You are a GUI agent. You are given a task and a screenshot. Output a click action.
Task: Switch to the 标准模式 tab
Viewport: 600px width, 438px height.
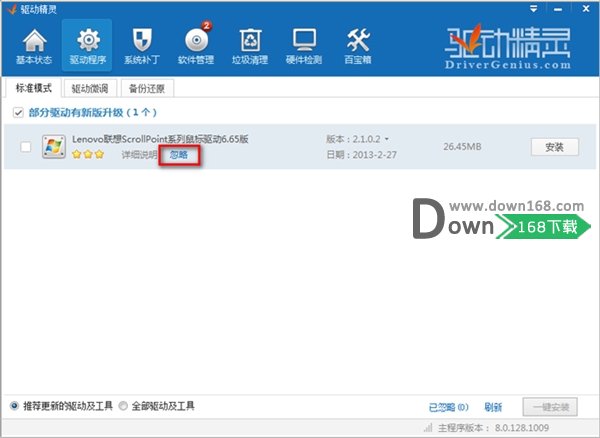pyautogui.click(x=33, y=88)
